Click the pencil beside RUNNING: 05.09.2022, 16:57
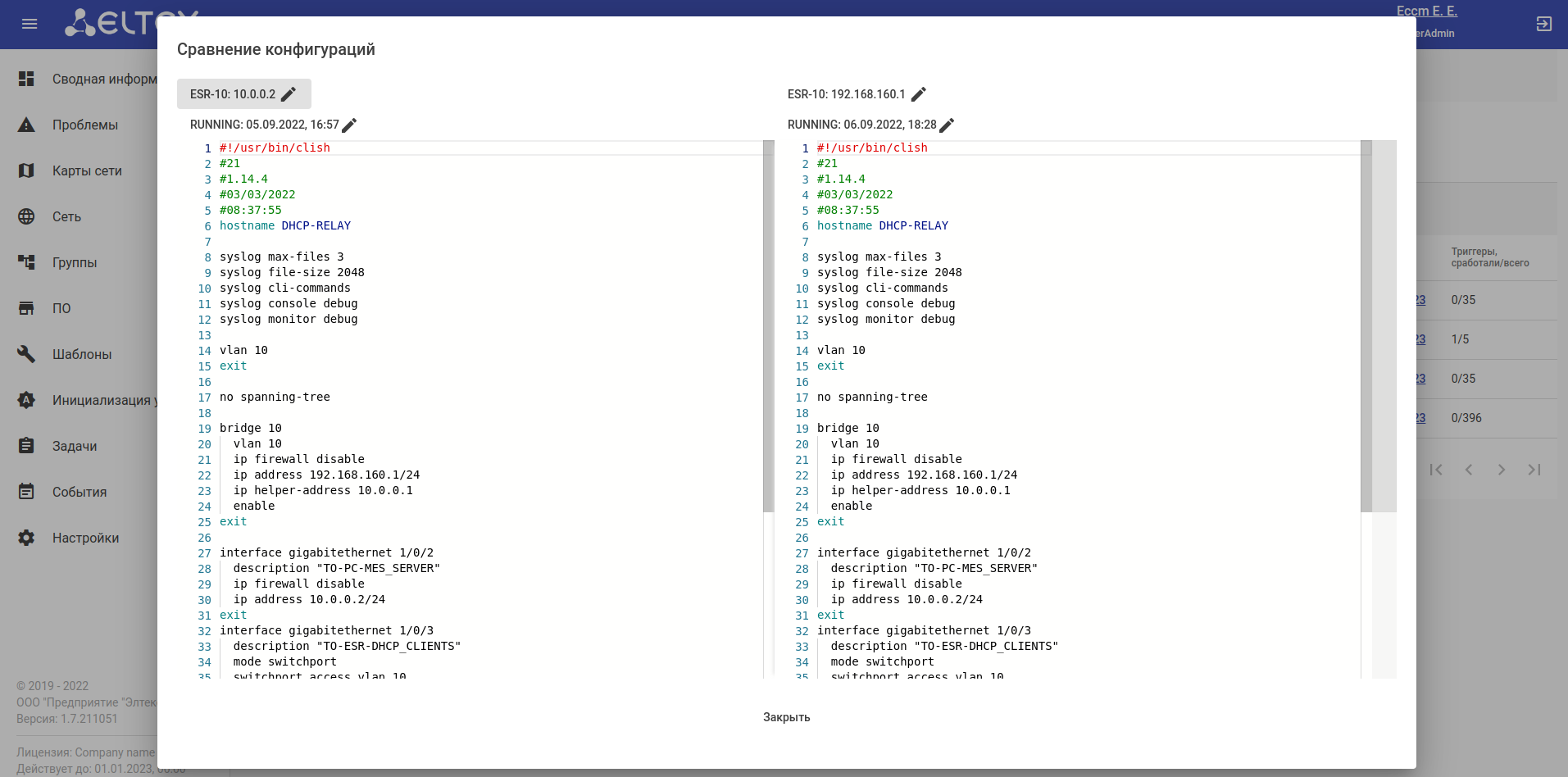This screenshot has height=777, width=1568. click(x=349, y=125)
